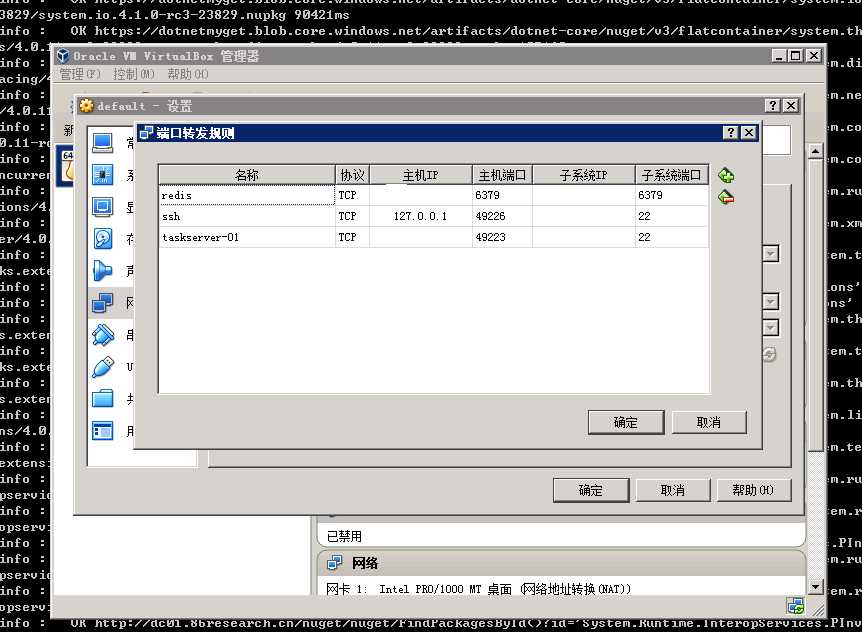The image size is (862, 632).
Task: Click 取消 in port forwarding dialog
Action: coord(709,422)
